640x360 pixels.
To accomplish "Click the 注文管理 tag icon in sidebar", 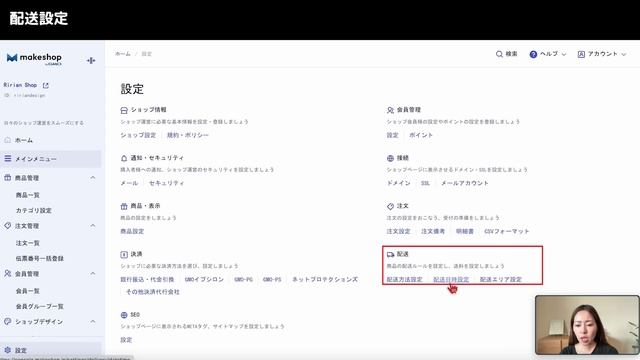I will pyautogui.click(x=8, y=225).
